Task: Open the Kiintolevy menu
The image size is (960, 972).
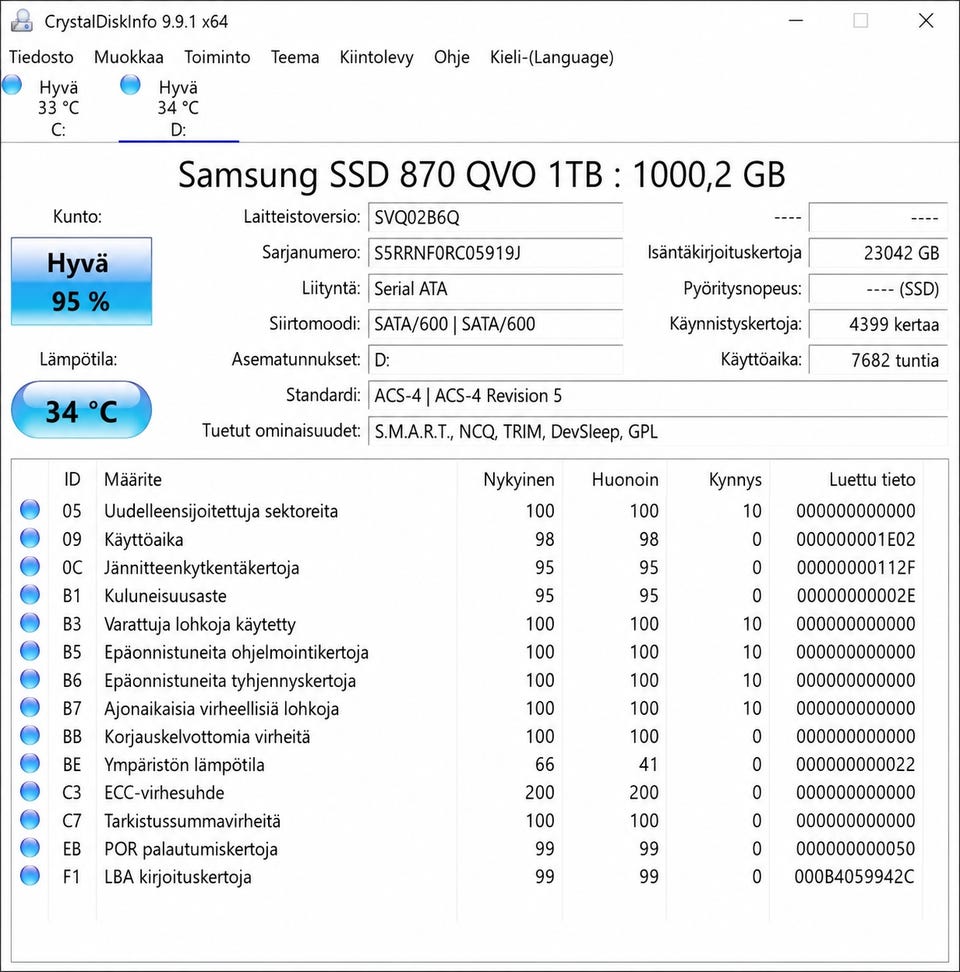Action: pos(376,57)
